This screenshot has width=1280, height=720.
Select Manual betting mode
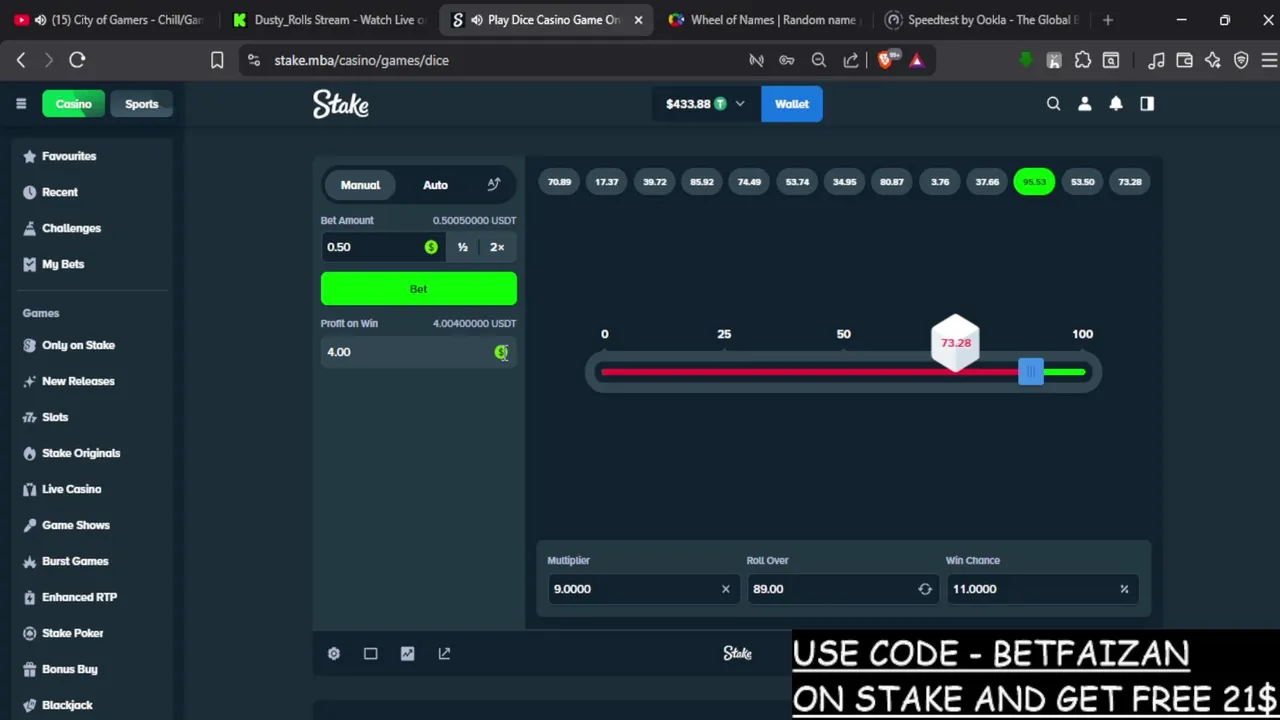coord(360,185)
